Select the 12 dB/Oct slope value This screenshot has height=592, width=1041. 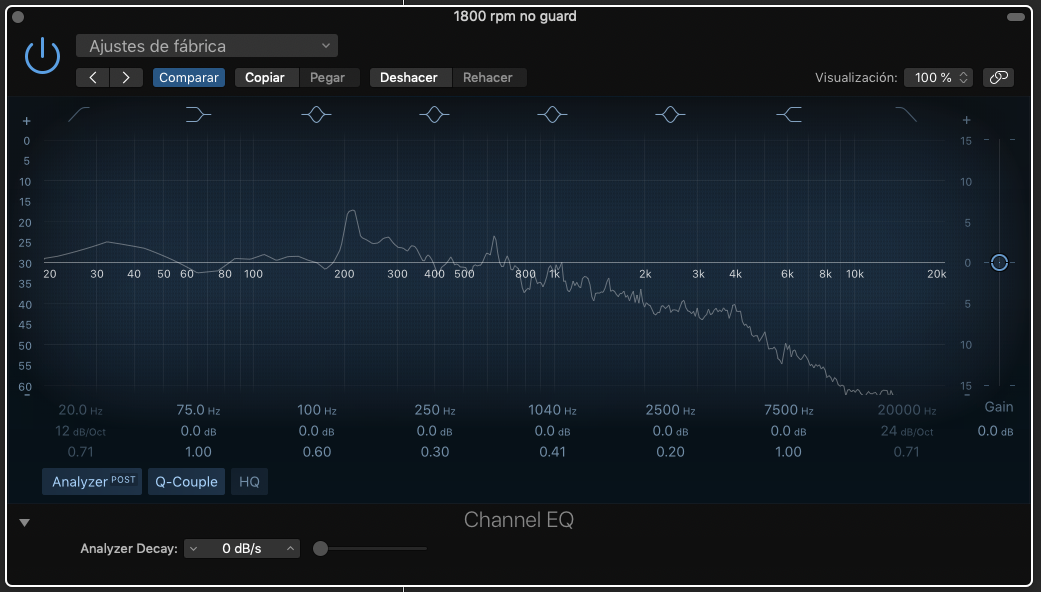point(80,431)
